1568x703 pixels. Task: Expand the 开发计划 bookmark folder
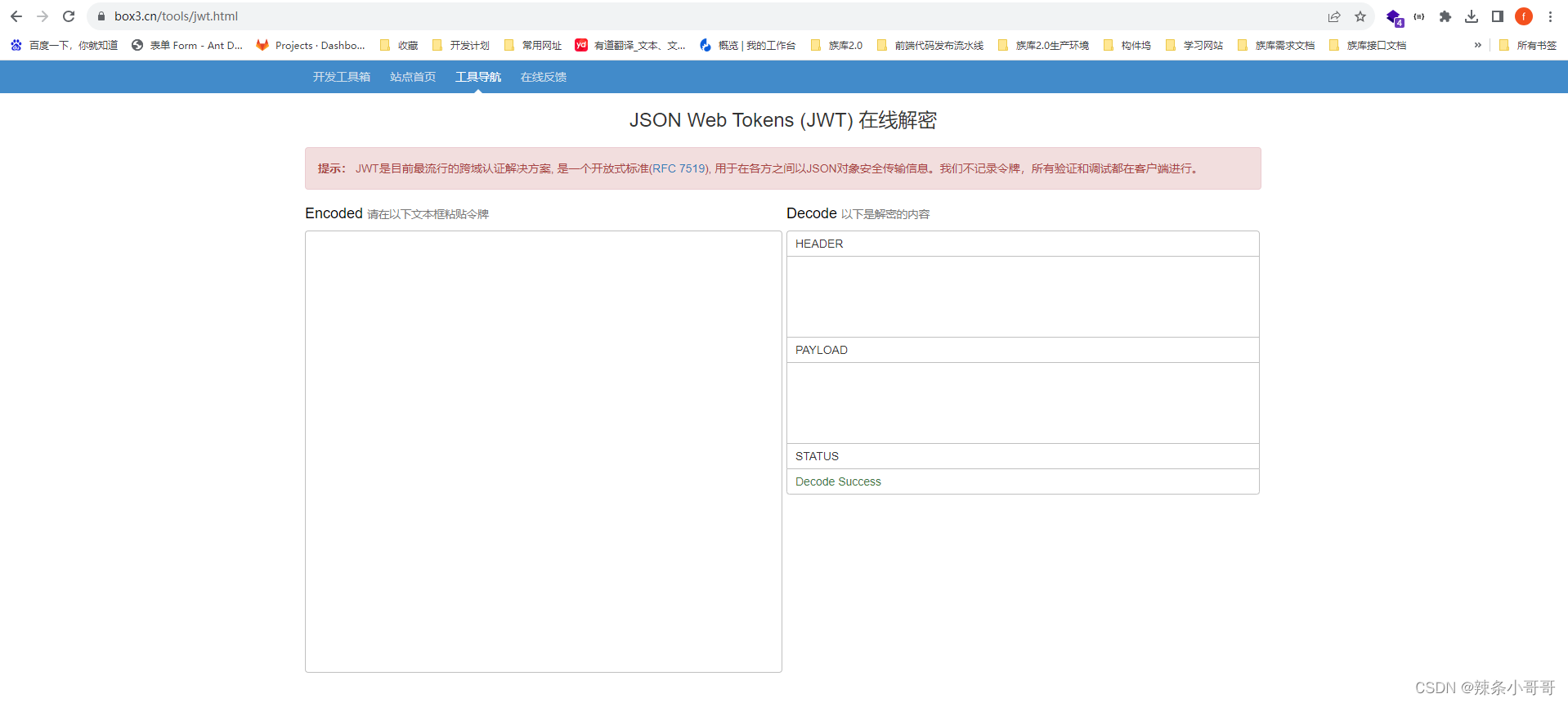pyautogui.click(x=460, y=45)
